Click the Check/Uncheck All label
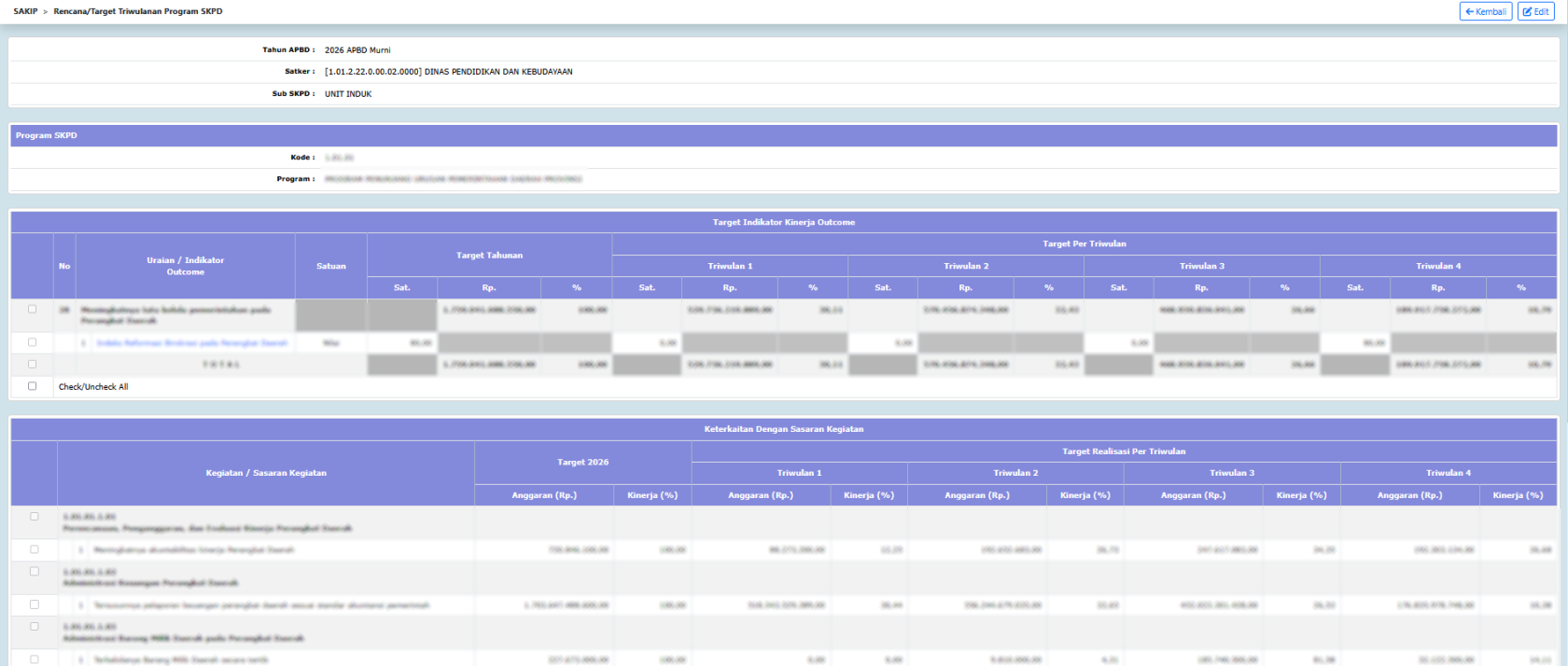The height and width of the screenshot is (666, 1568). coord(93,386)
